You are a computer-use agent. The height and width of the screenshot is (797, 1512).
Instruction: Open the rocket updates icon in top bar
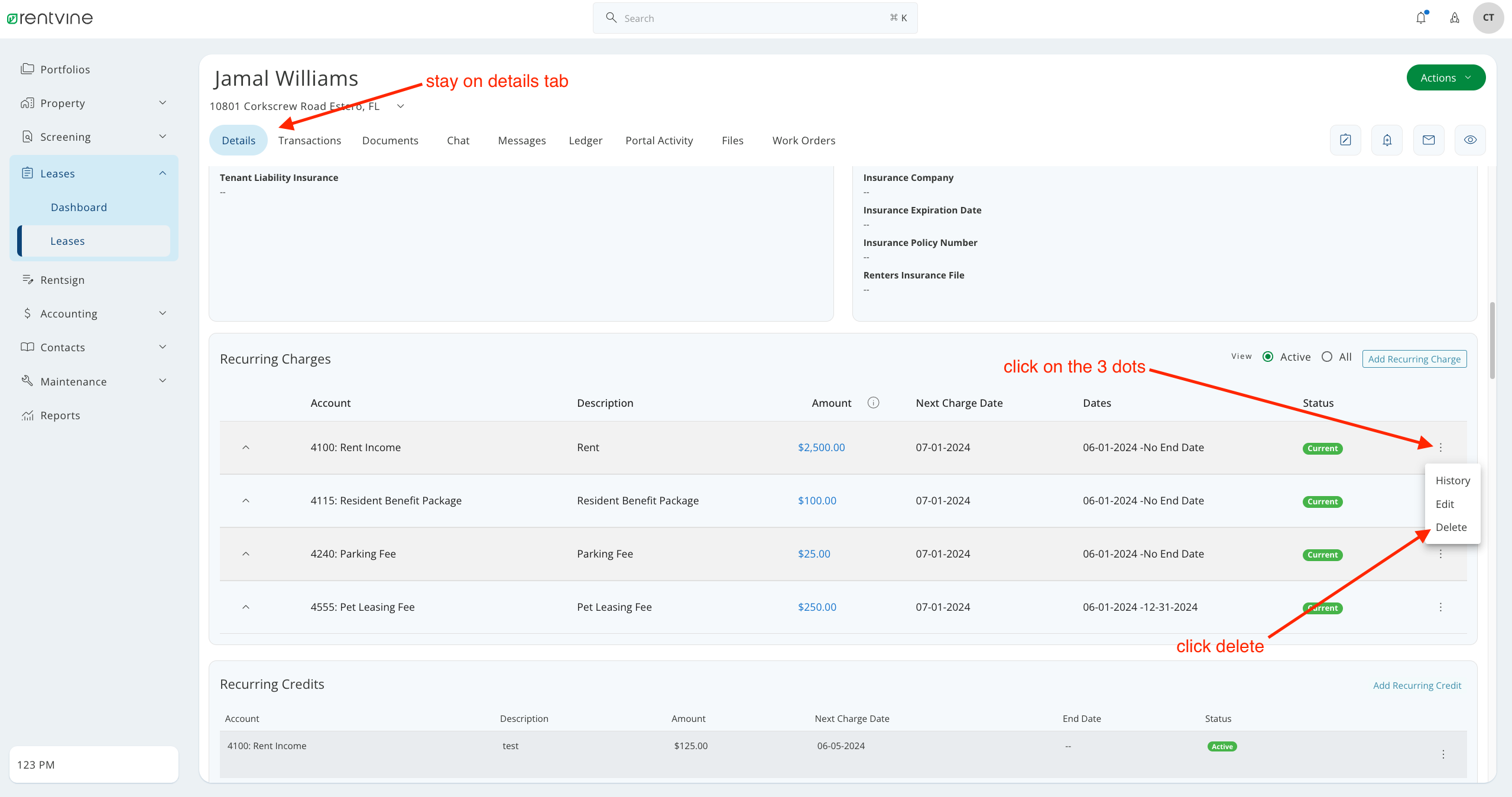[1454, 18]
